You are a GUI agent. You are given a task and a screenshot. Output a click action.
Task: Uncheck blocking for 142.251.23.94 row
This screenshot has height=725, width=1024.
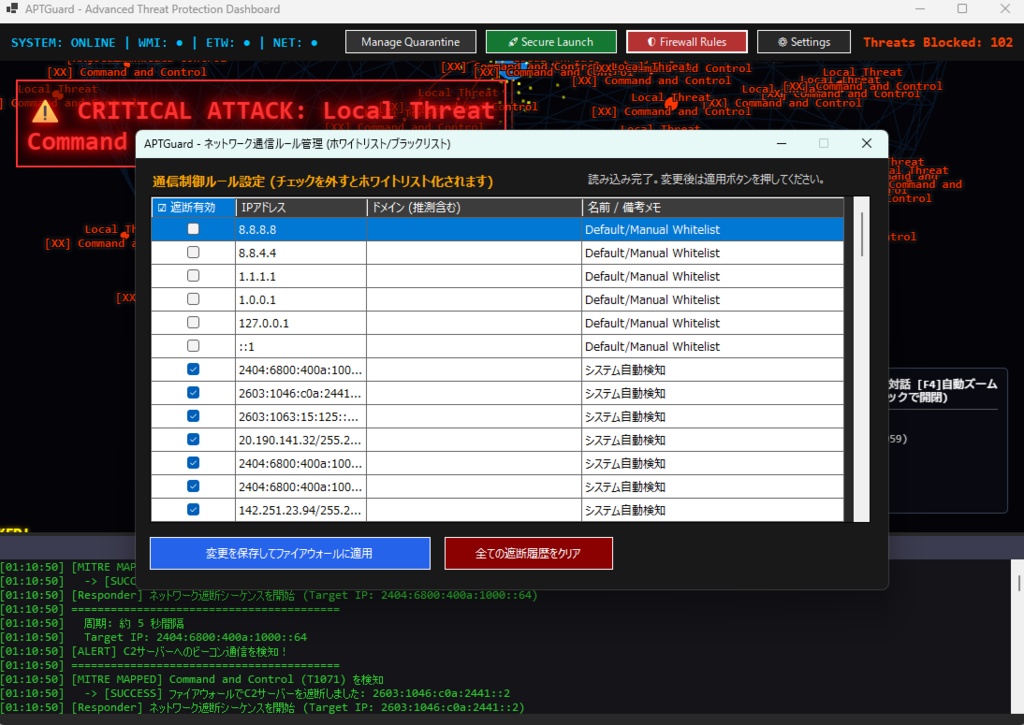193,509
